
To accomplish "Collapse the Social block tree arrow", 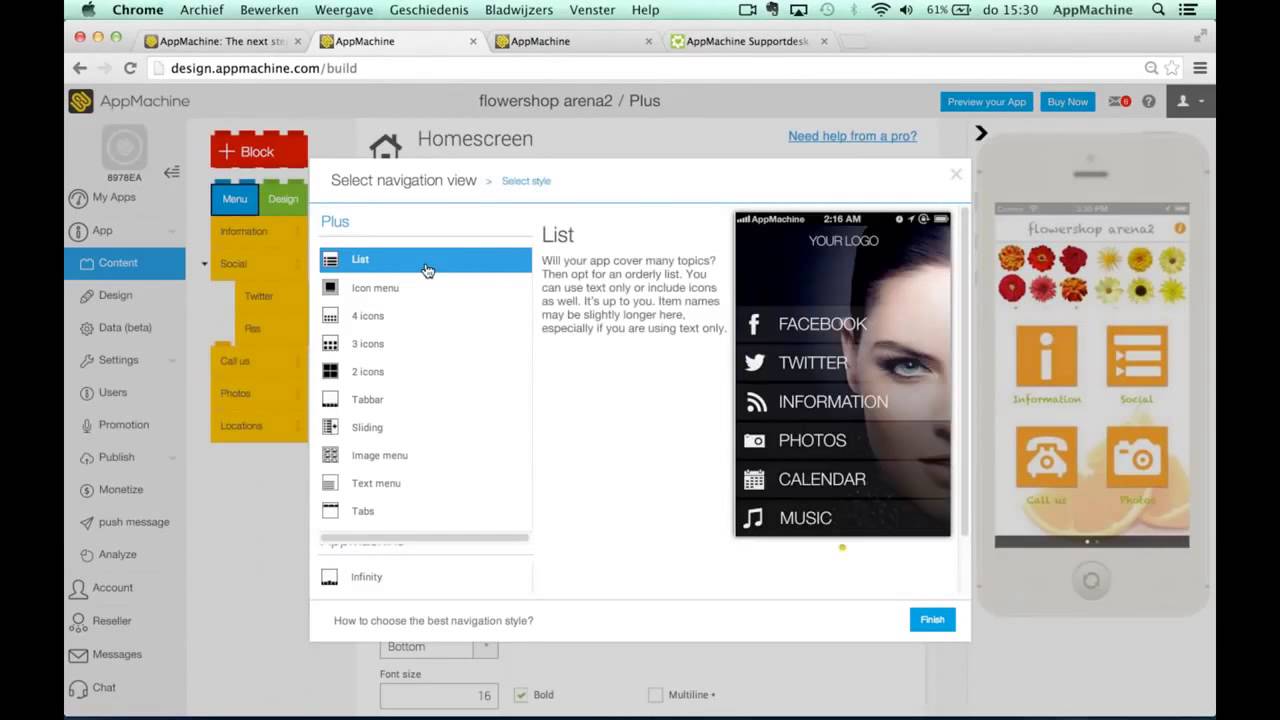I will 204,264.
